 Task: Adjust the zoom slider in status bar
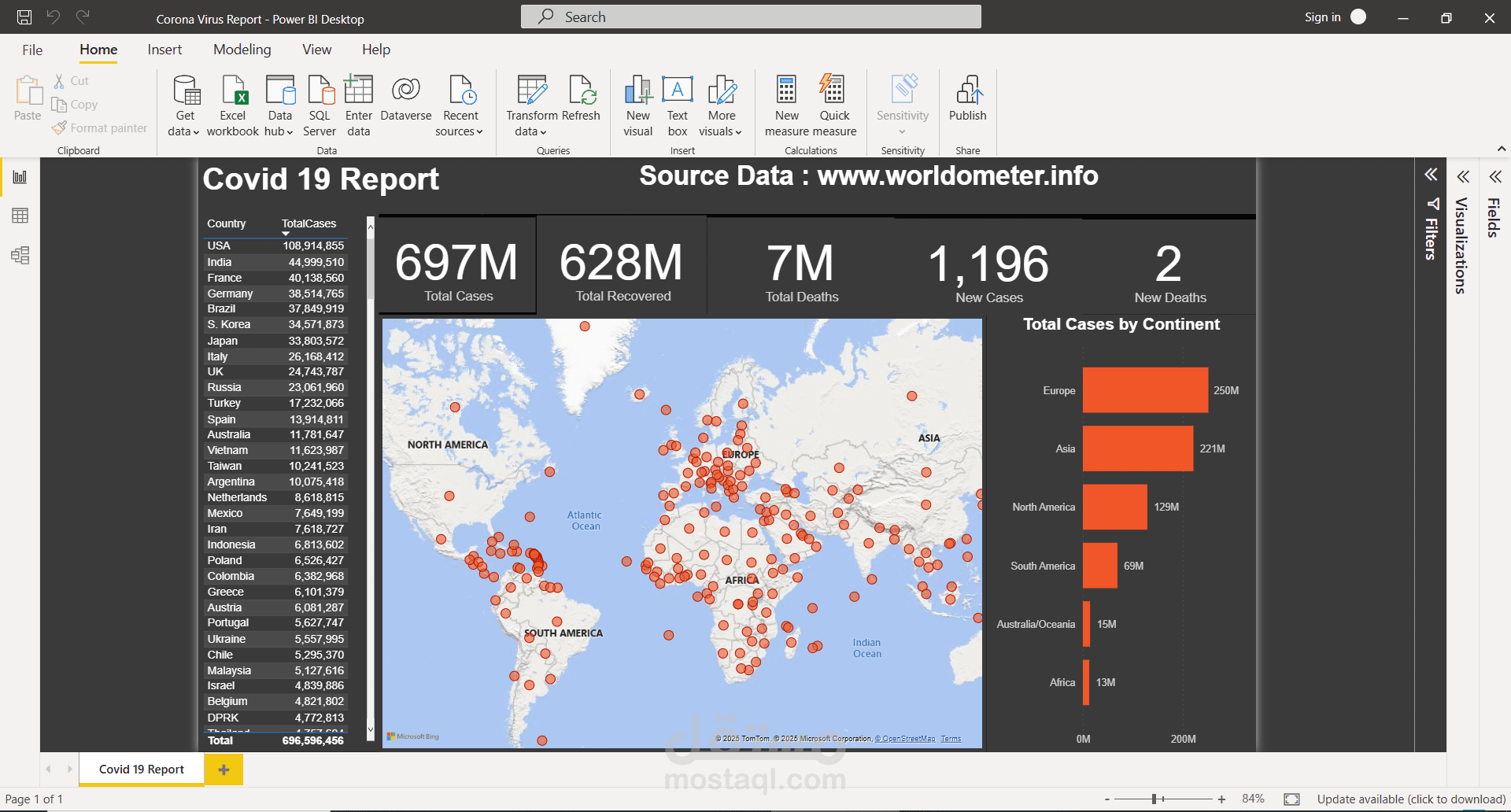click(1154, 799)
